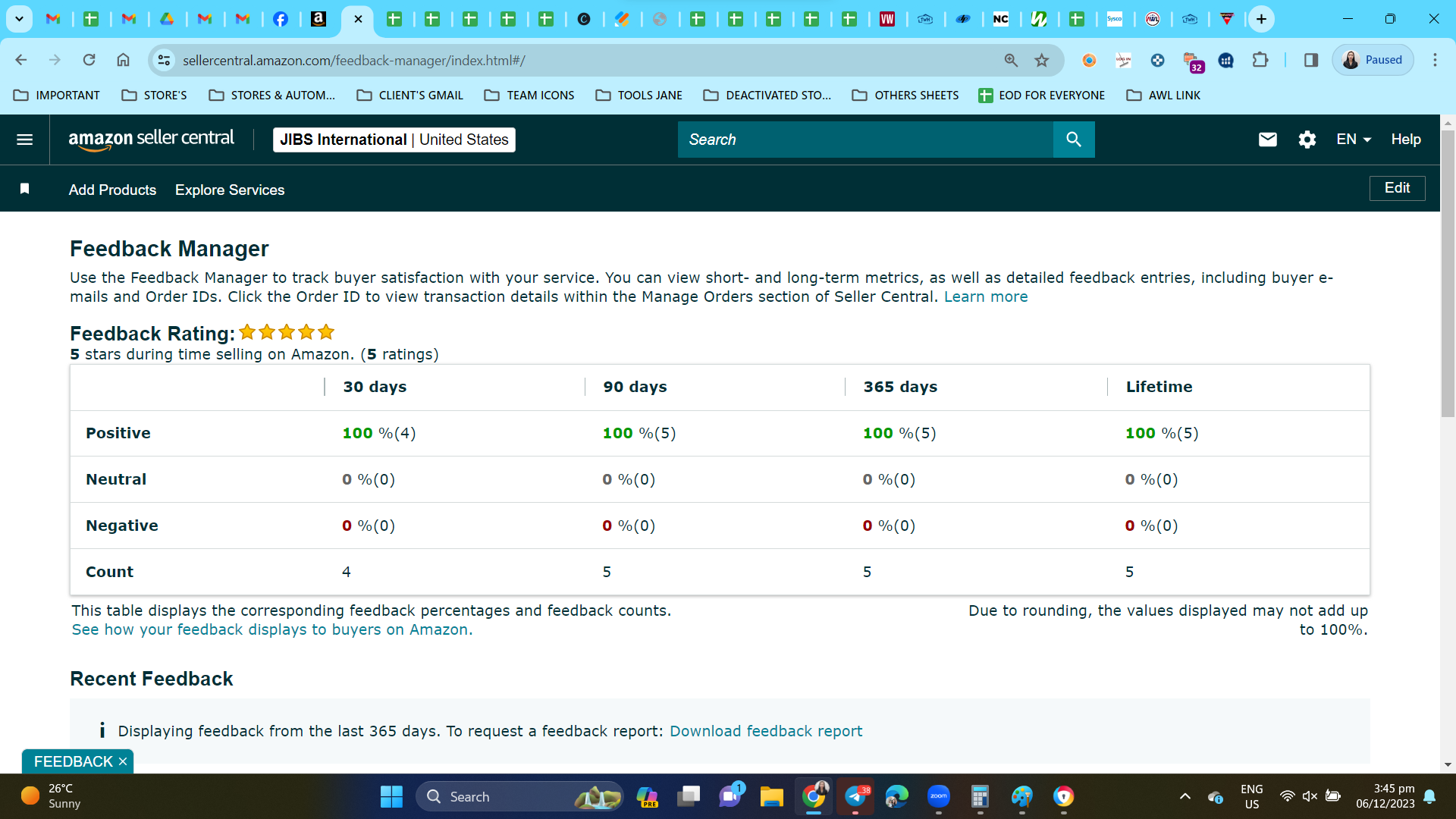
Task: Open the OTHERS SHEETS bookmarks folder
Action: pos(905,96)
